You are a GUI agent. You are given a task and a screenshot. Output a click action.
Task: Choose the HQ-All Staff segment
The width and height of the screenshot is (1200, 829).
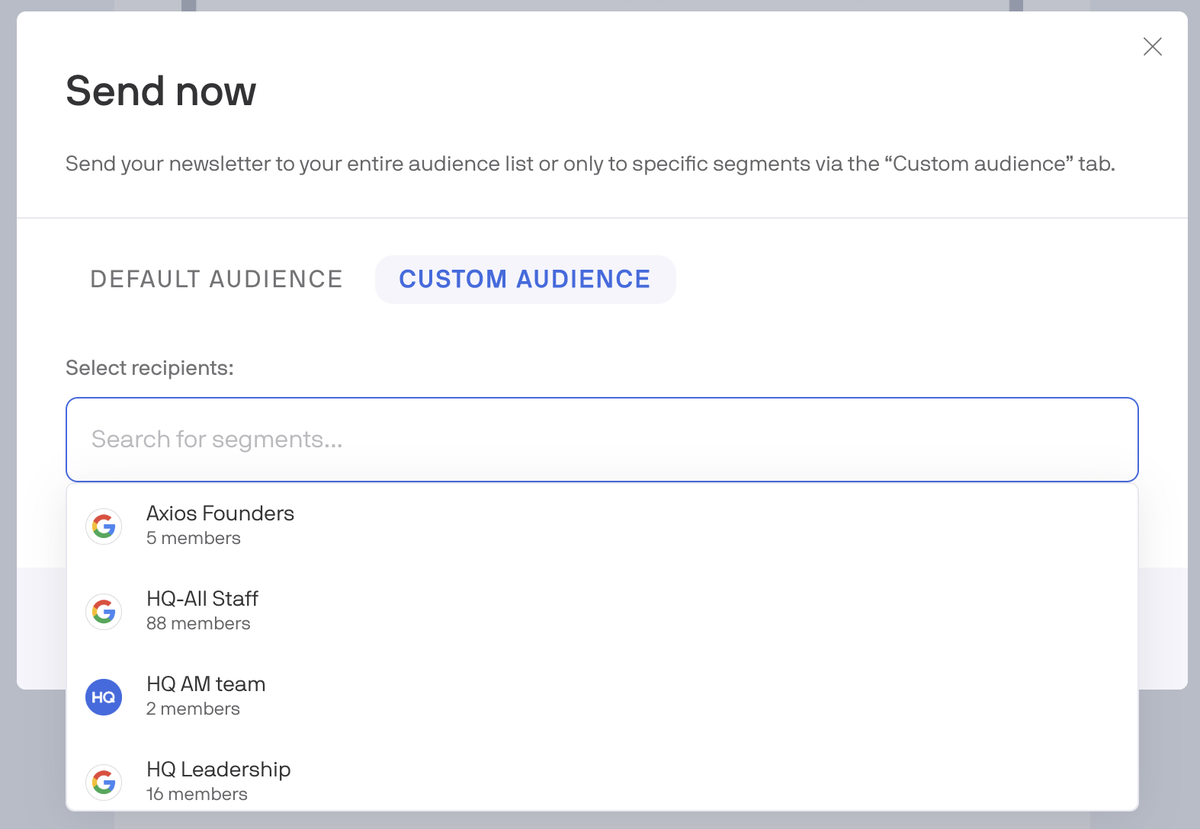point(602,611)
